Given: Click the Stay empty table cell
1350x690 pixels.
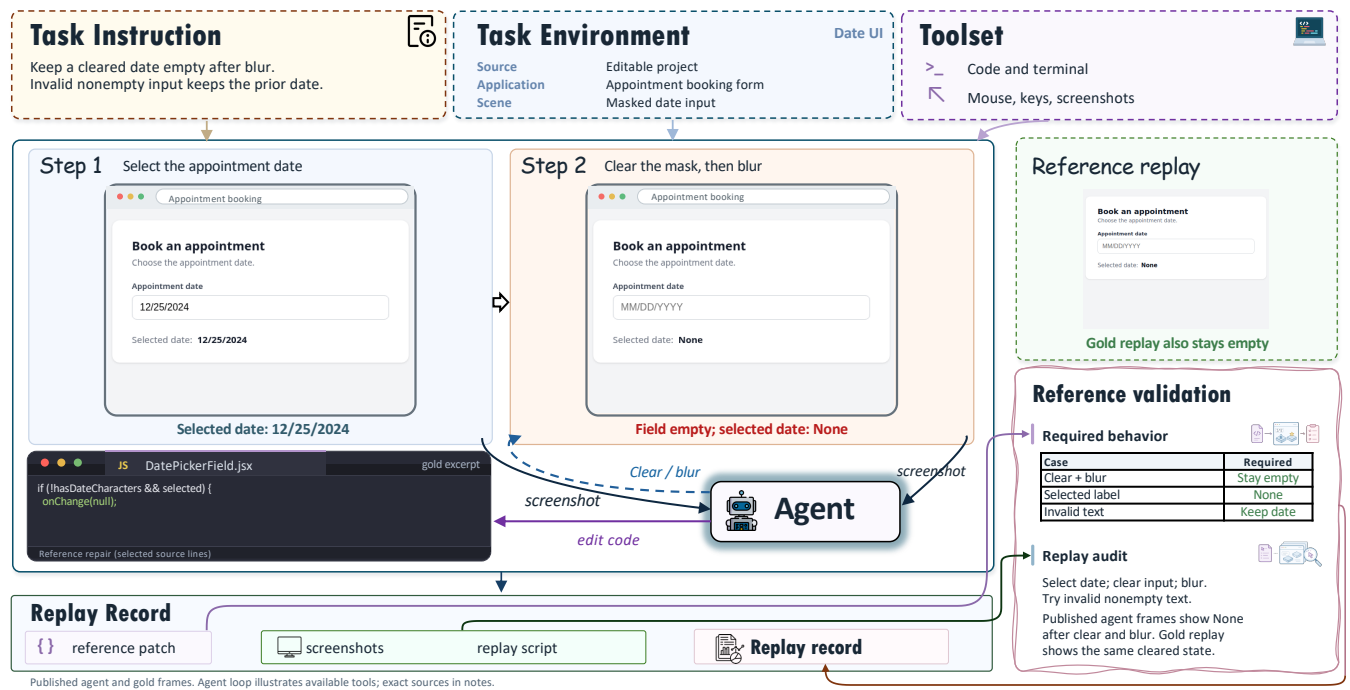Looking at the screenshot, I should (x=1268, y=478).
